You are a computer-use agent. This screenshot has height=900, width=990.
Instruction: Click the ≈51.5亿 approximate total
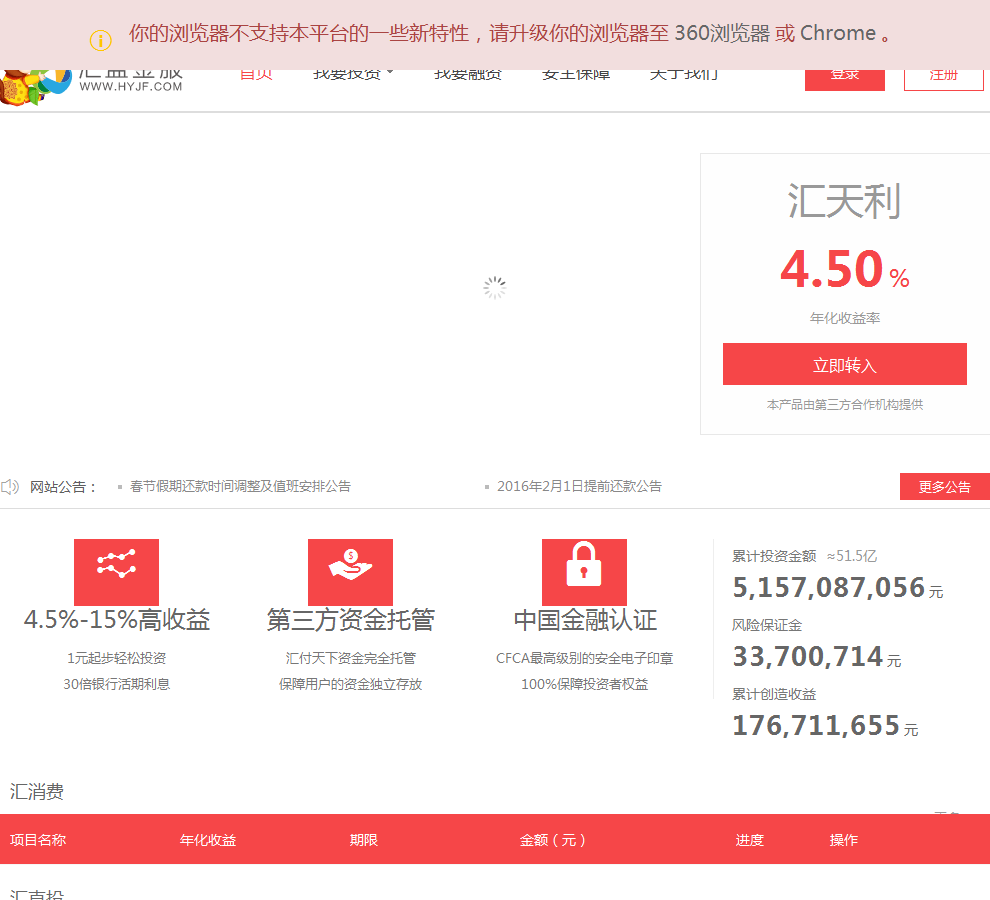coord(852,556)
